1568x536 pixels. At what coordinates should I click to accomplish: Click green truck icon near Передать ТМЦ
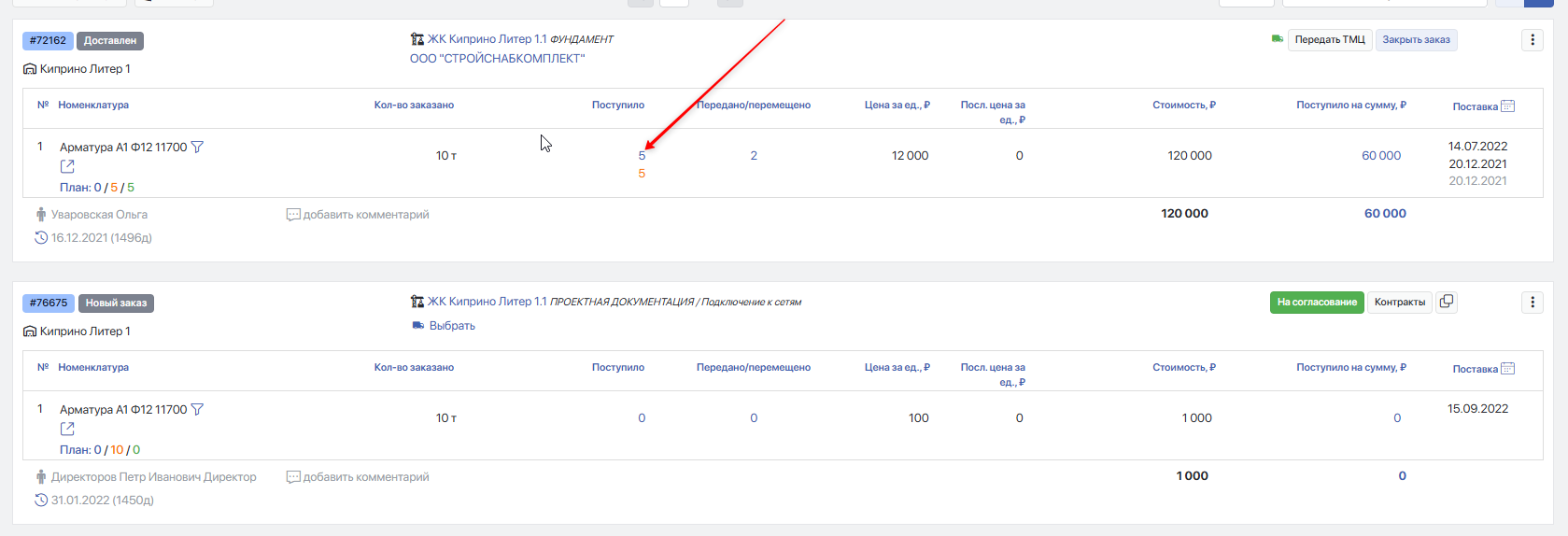1277,39
